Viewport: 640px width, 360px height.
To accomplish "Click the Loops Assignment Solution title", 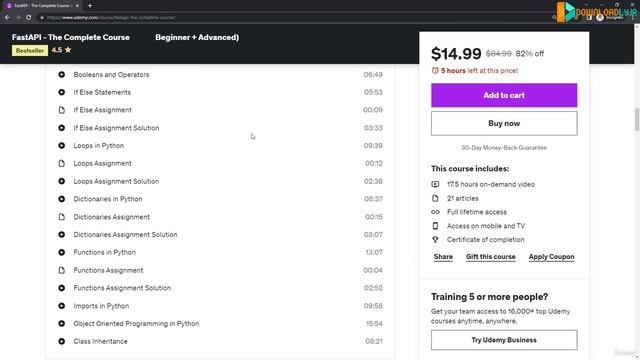I will coord(116,181).
